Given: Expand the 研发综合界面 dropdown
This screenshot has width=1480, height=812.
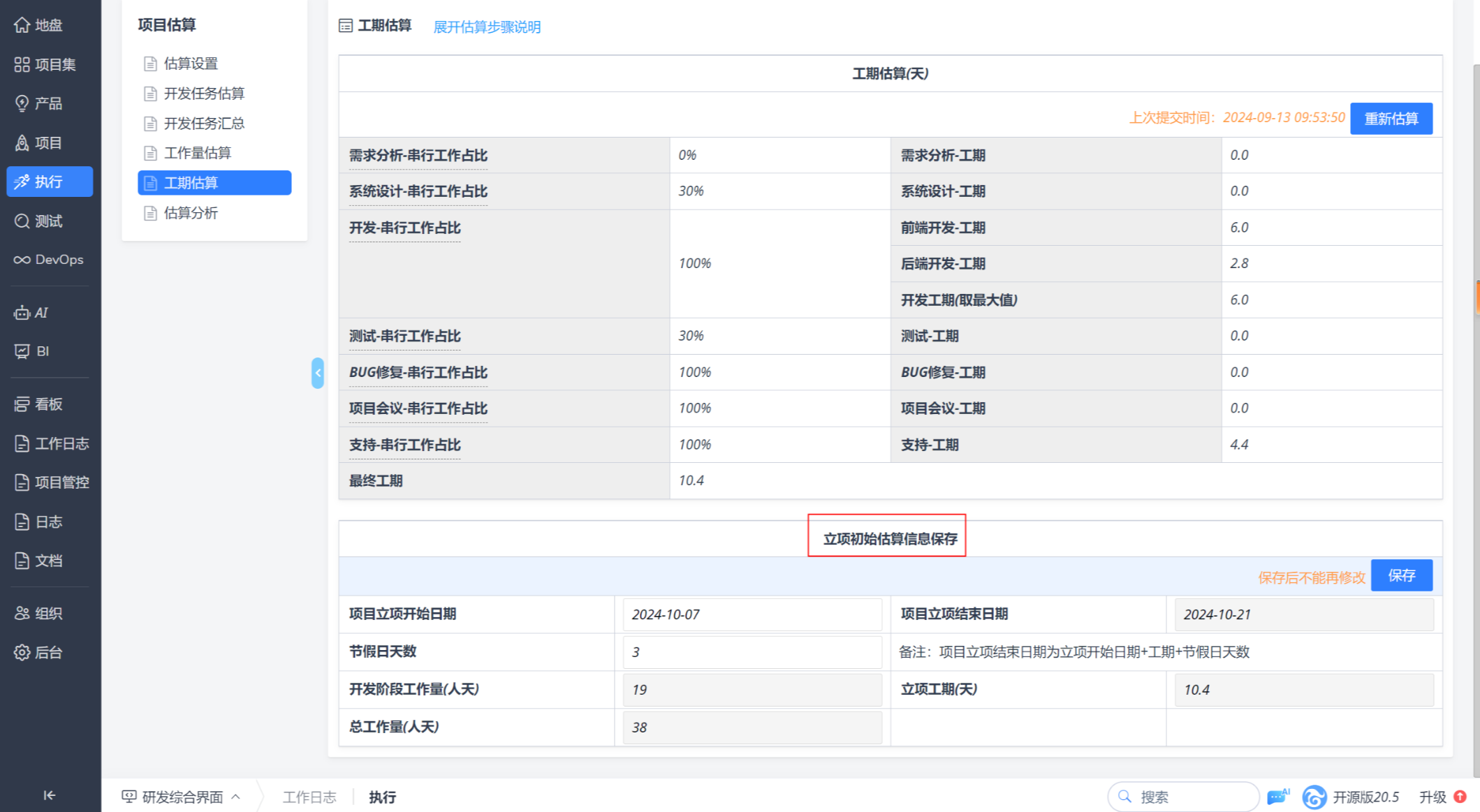Looking at the screenshot, I should coord(182,797).
